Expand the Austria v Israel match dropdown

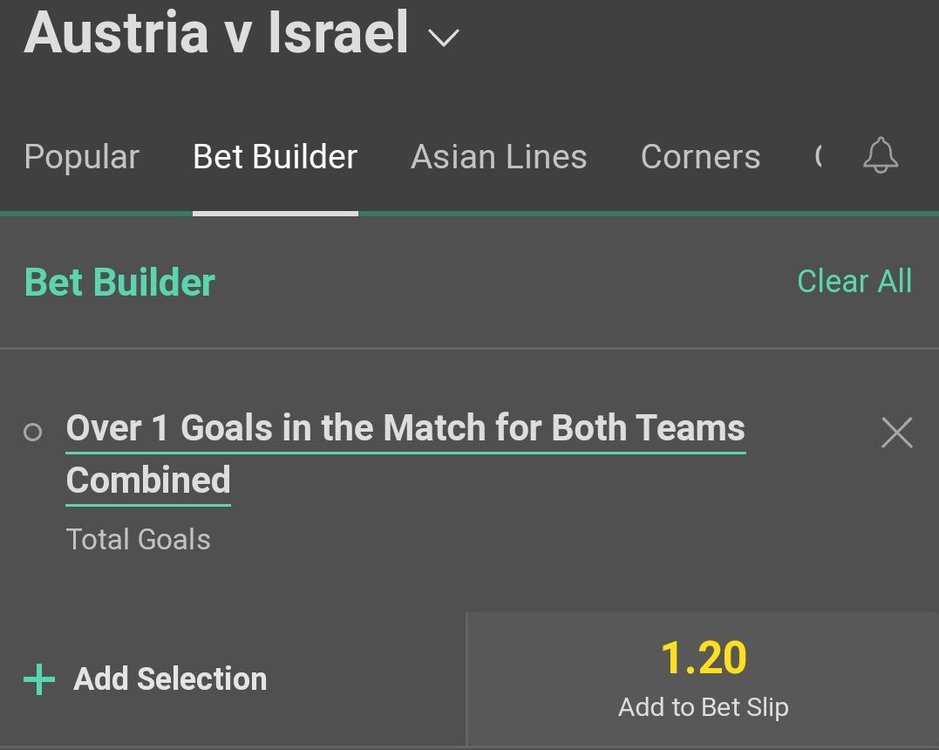pos(444,38)
